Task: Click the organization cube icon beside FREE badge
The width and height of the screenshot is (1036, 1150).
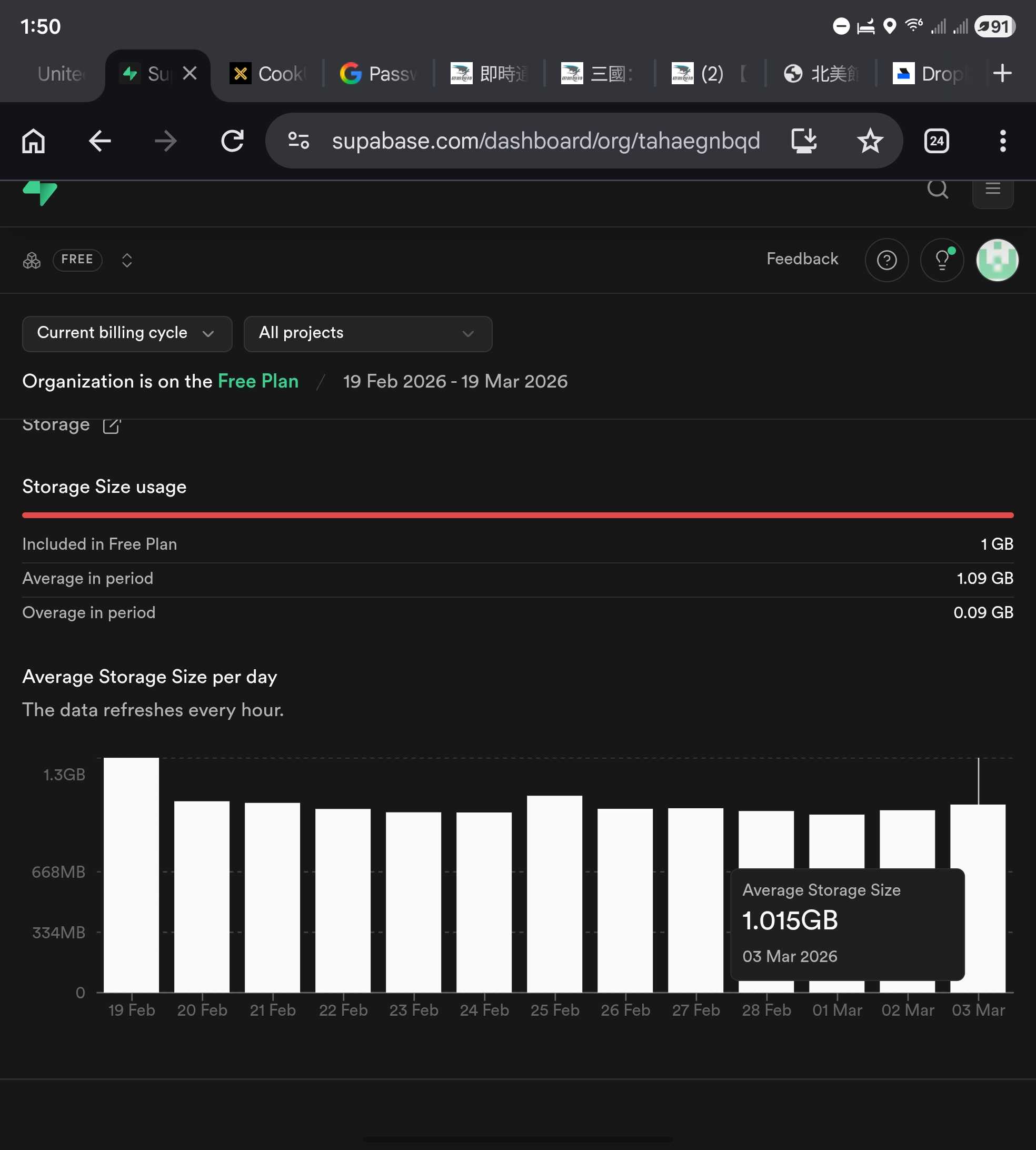Action: (31, 260)
